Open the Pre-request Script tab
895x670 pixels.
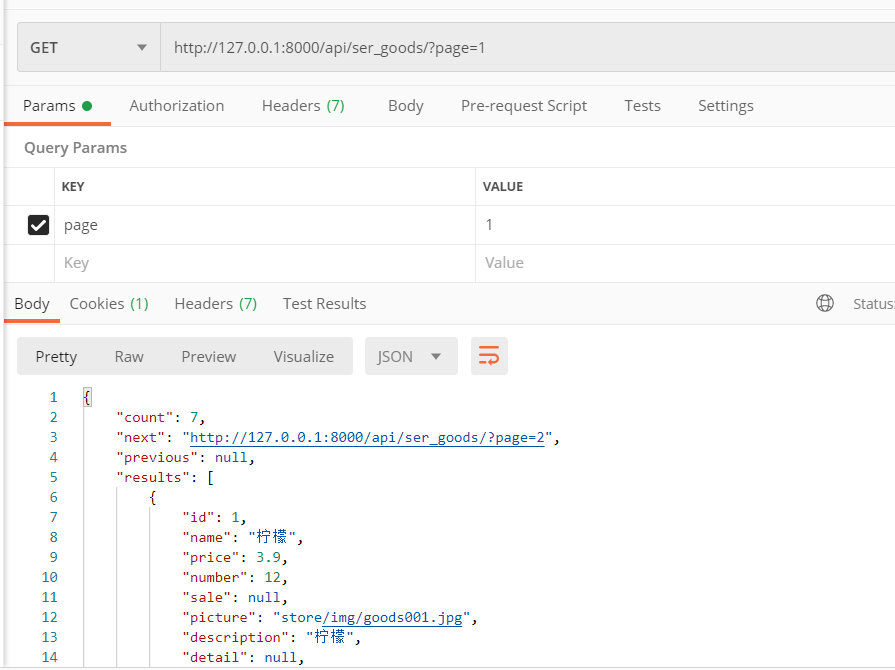[524, 106]
